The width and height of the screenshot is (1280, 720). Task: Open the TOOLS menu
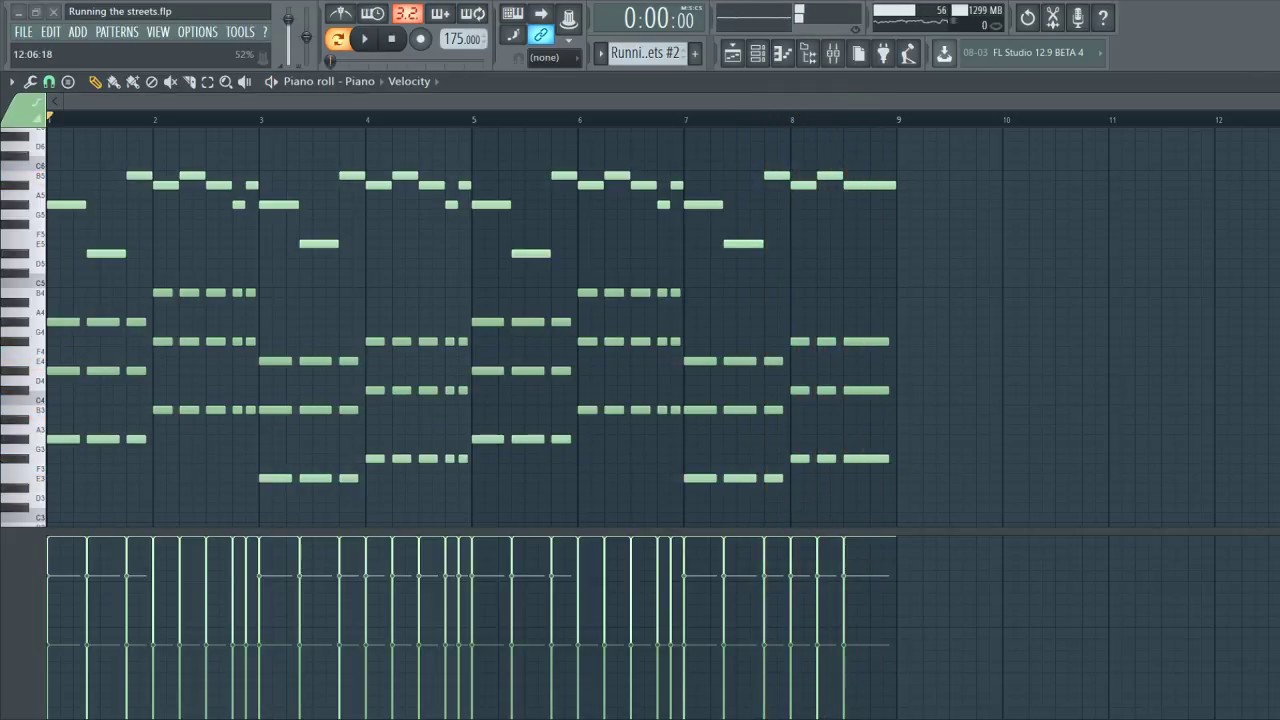(x=240, y=33)
